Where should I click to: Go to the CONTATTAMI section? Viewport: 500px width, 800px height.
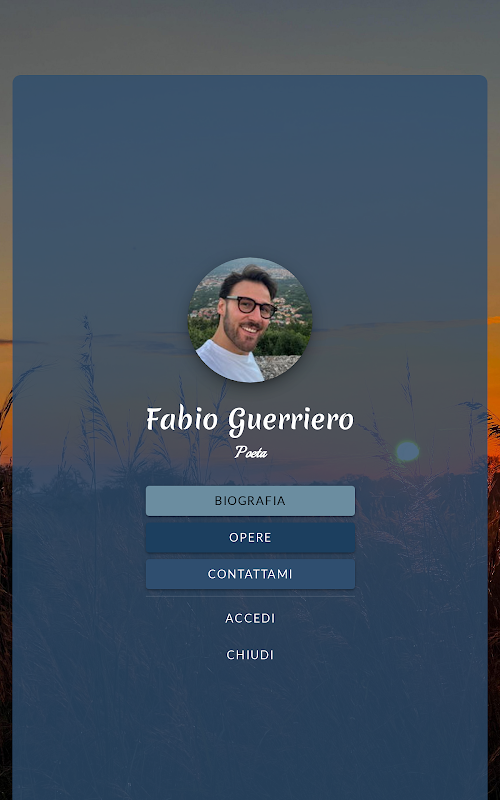click(250, 574)
